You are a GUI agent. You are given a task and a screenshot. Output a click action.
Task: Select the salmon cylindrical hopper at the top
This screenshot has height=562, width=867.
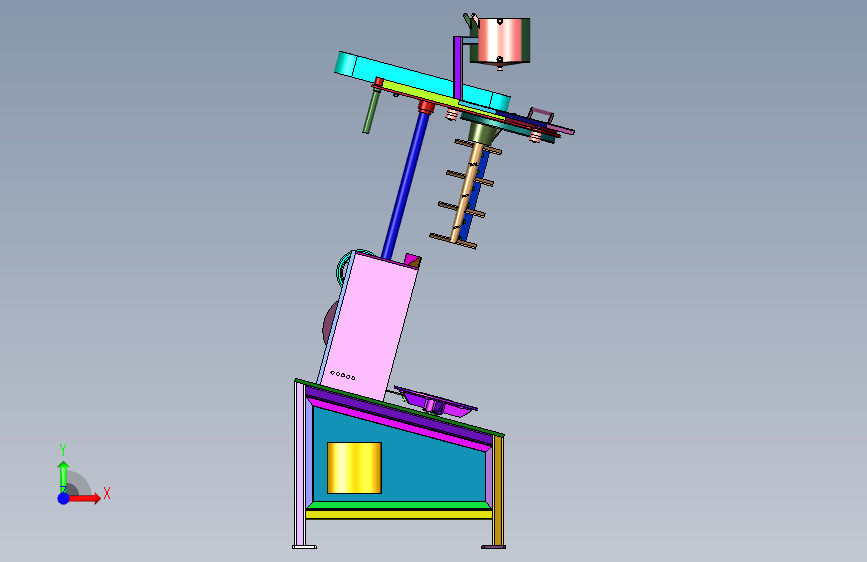coord(501,40)
